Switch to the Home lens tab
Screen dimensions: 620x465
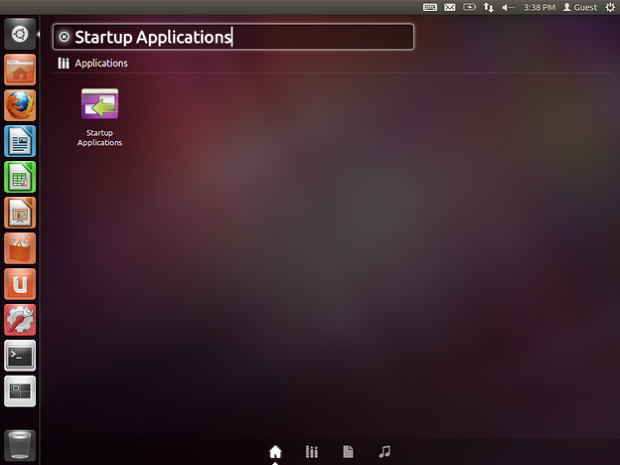(275, 452)
